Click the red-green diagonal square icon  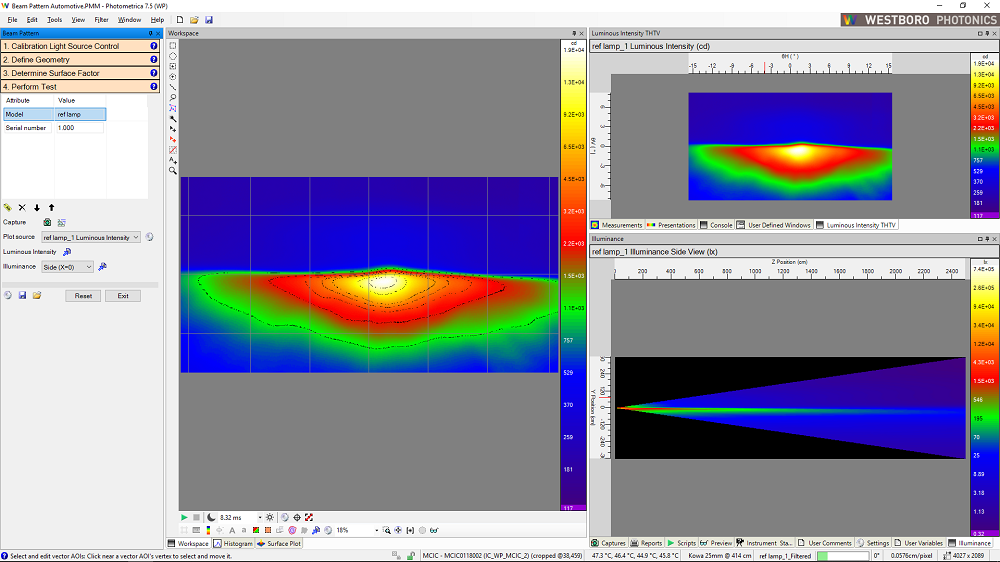pyautogui.click(x=256, y=530)
